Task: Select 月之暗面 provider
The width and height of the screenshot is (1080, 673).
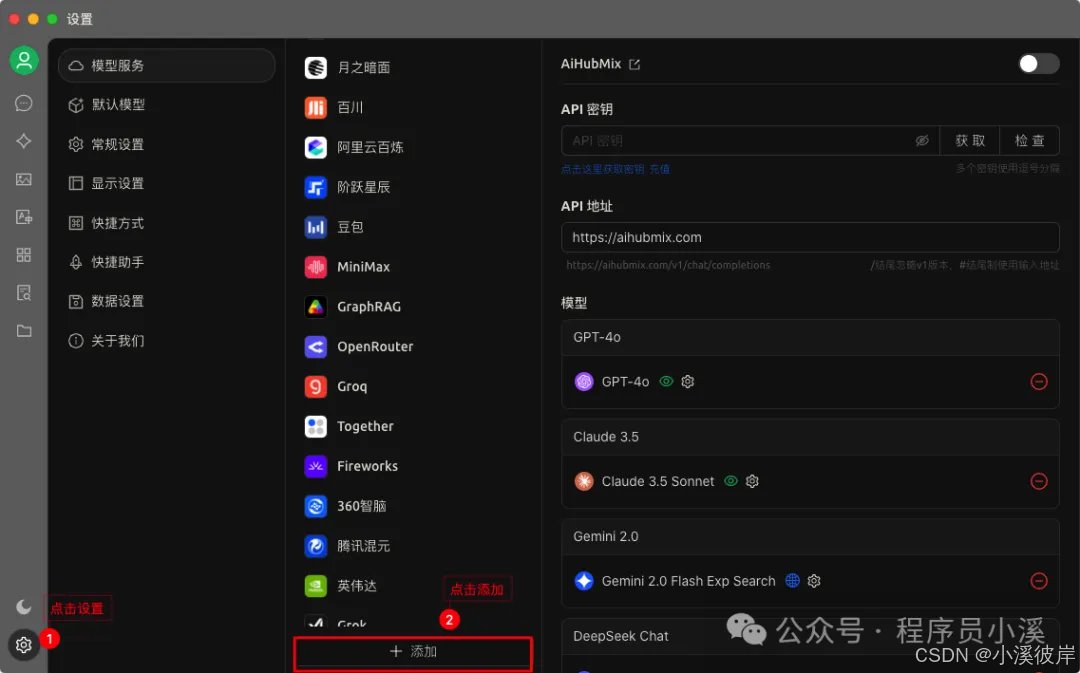Action: coord(413,68)
